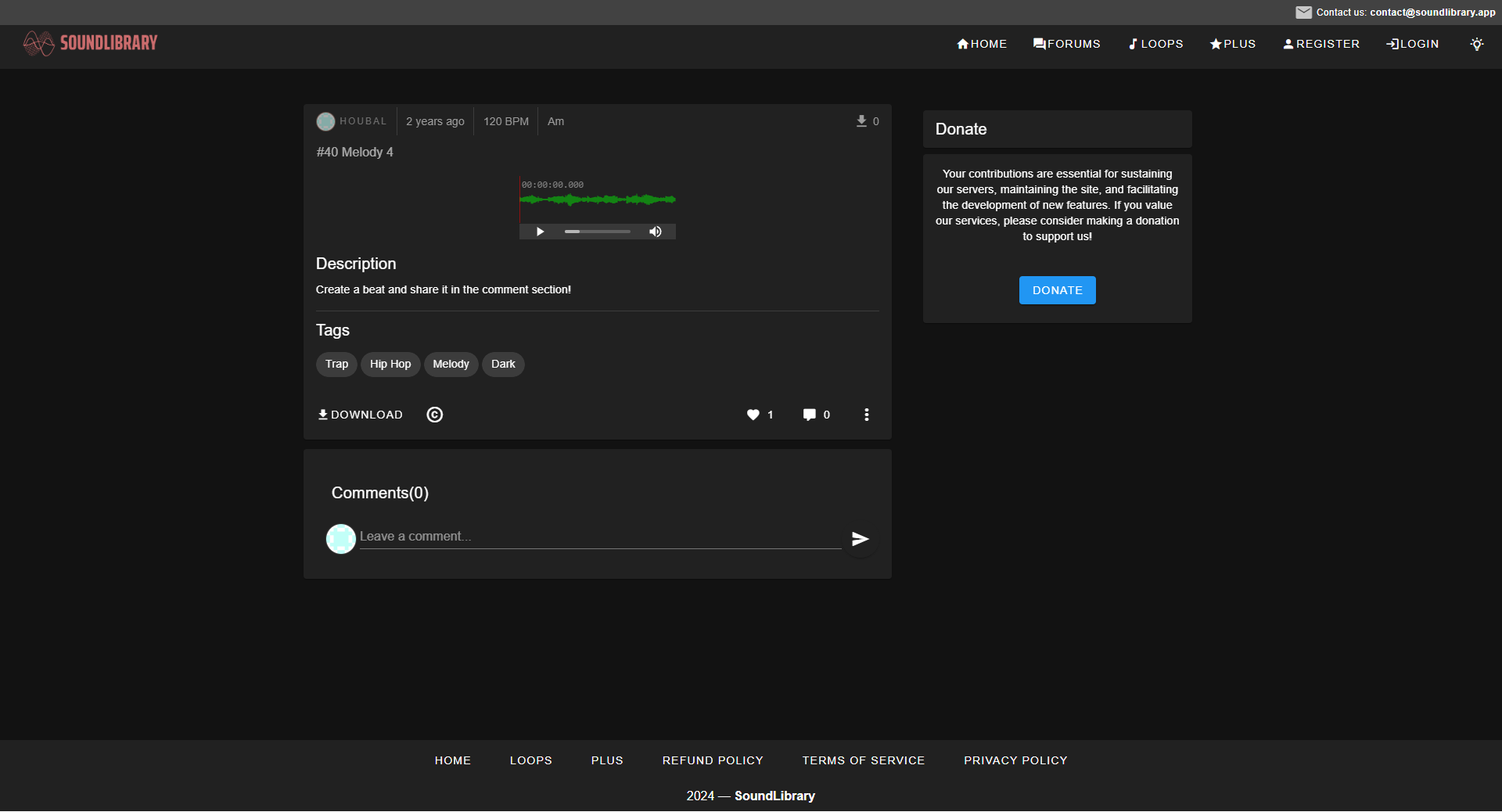Click the copyright license icon
The width and height of the screenshot is (1502, 812).
point(435,415)
